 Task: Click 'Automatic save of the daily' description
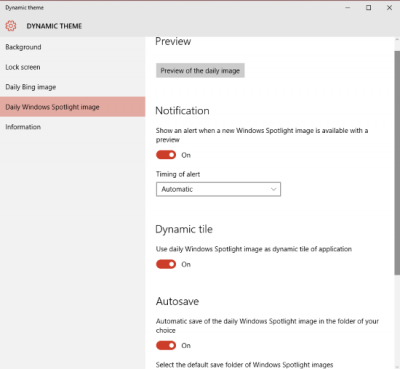(x=267, y=326)
